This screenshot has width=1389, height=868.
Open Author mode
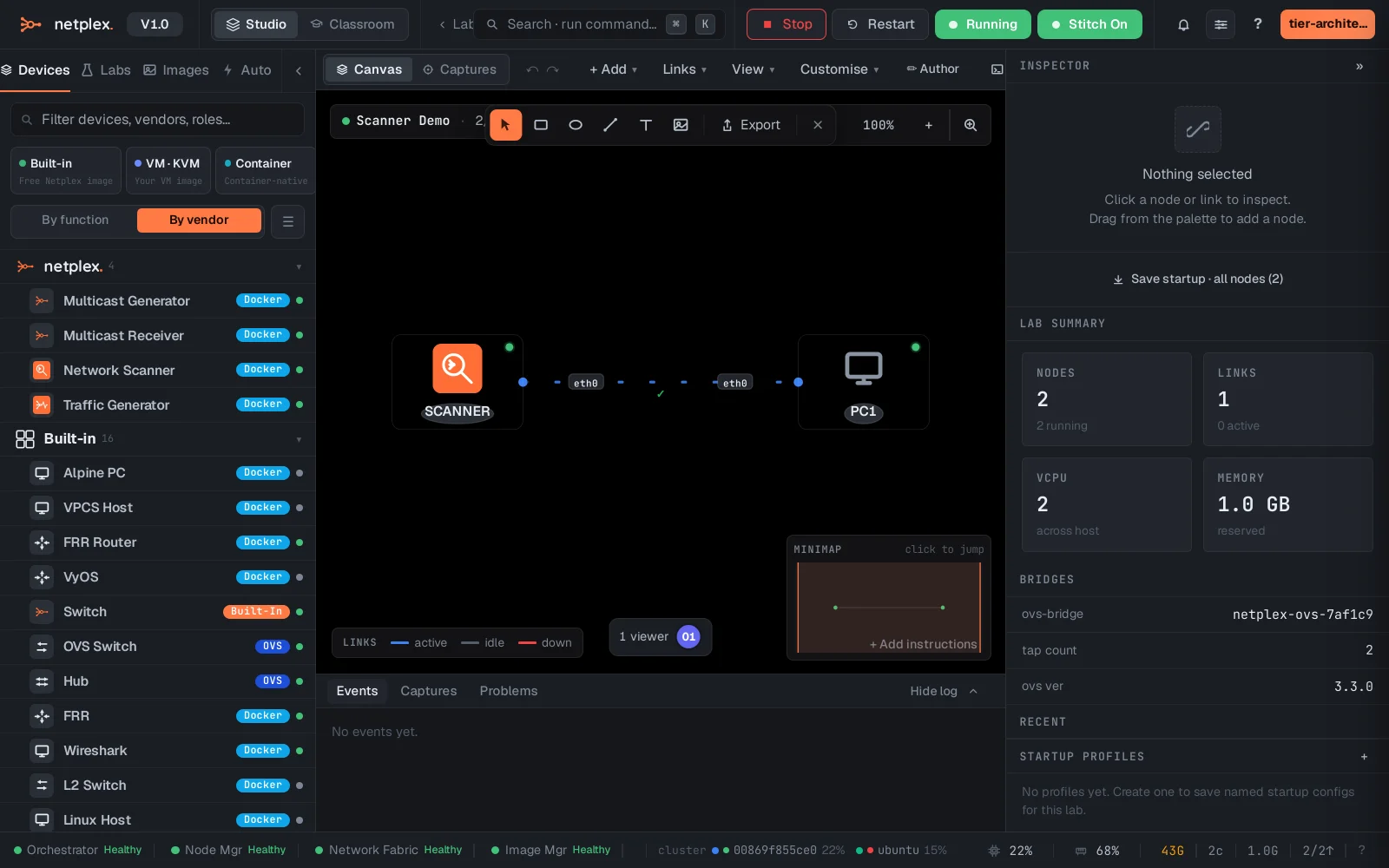[x=933, y=69]
